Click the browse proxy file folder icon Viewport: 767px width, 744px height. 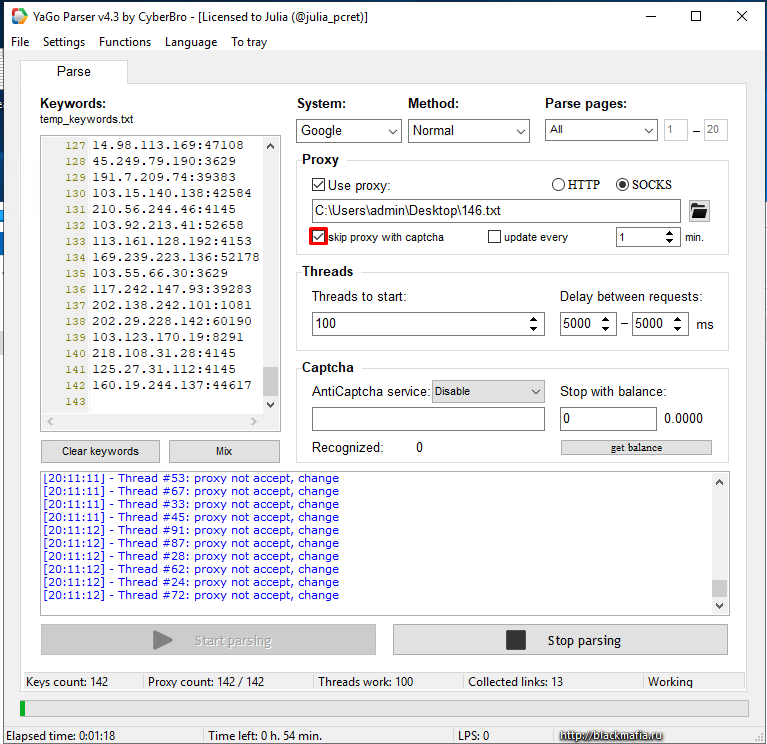pos(699,211)
